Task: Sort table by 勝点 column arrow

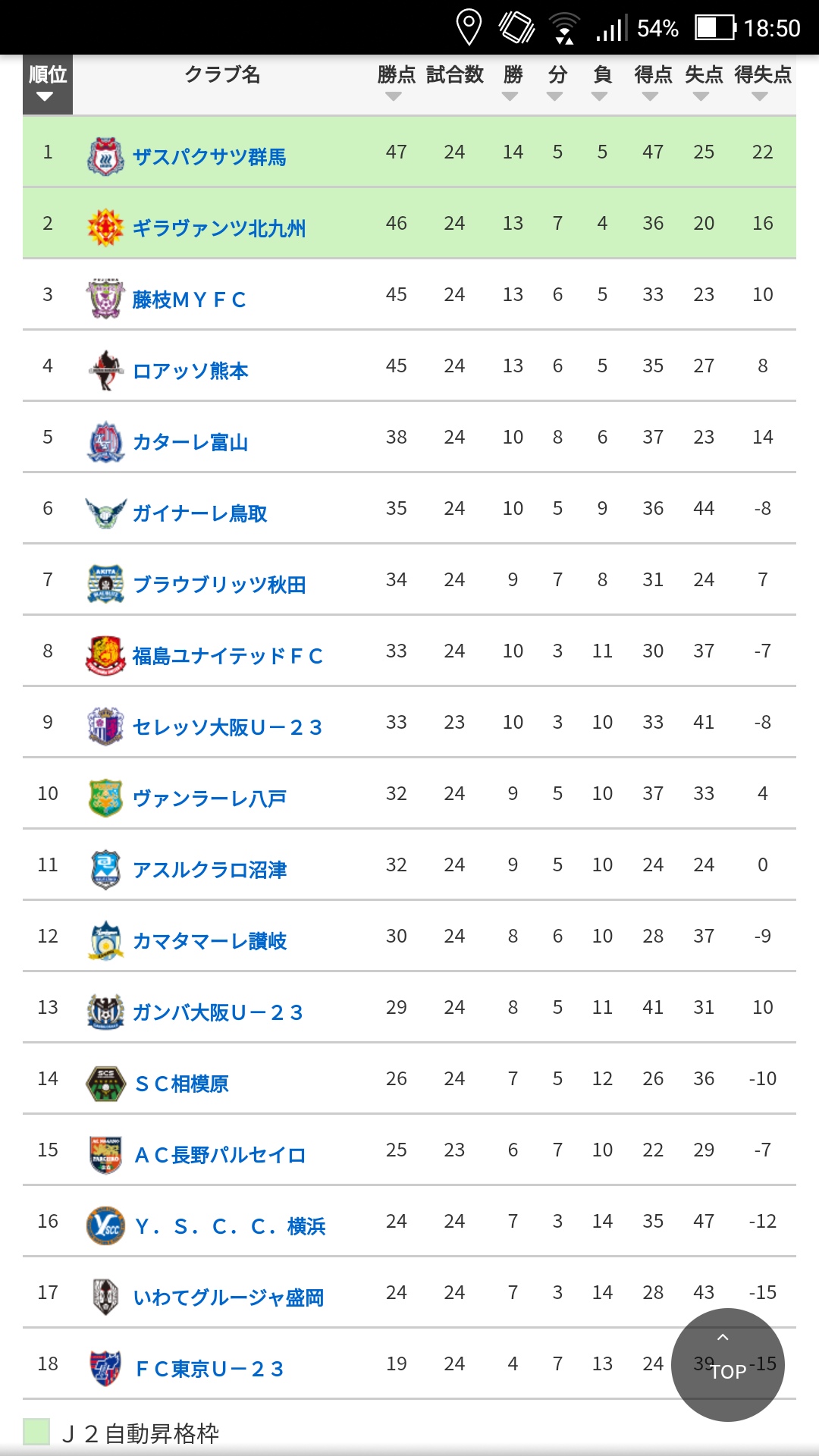Action: tap(394, 96)
